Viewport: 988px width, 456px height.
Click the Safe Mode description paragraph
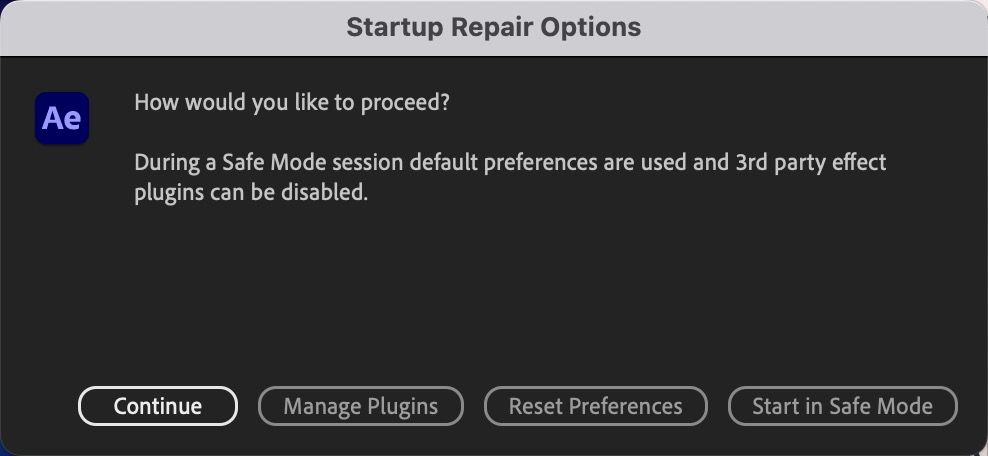(510, 178)
